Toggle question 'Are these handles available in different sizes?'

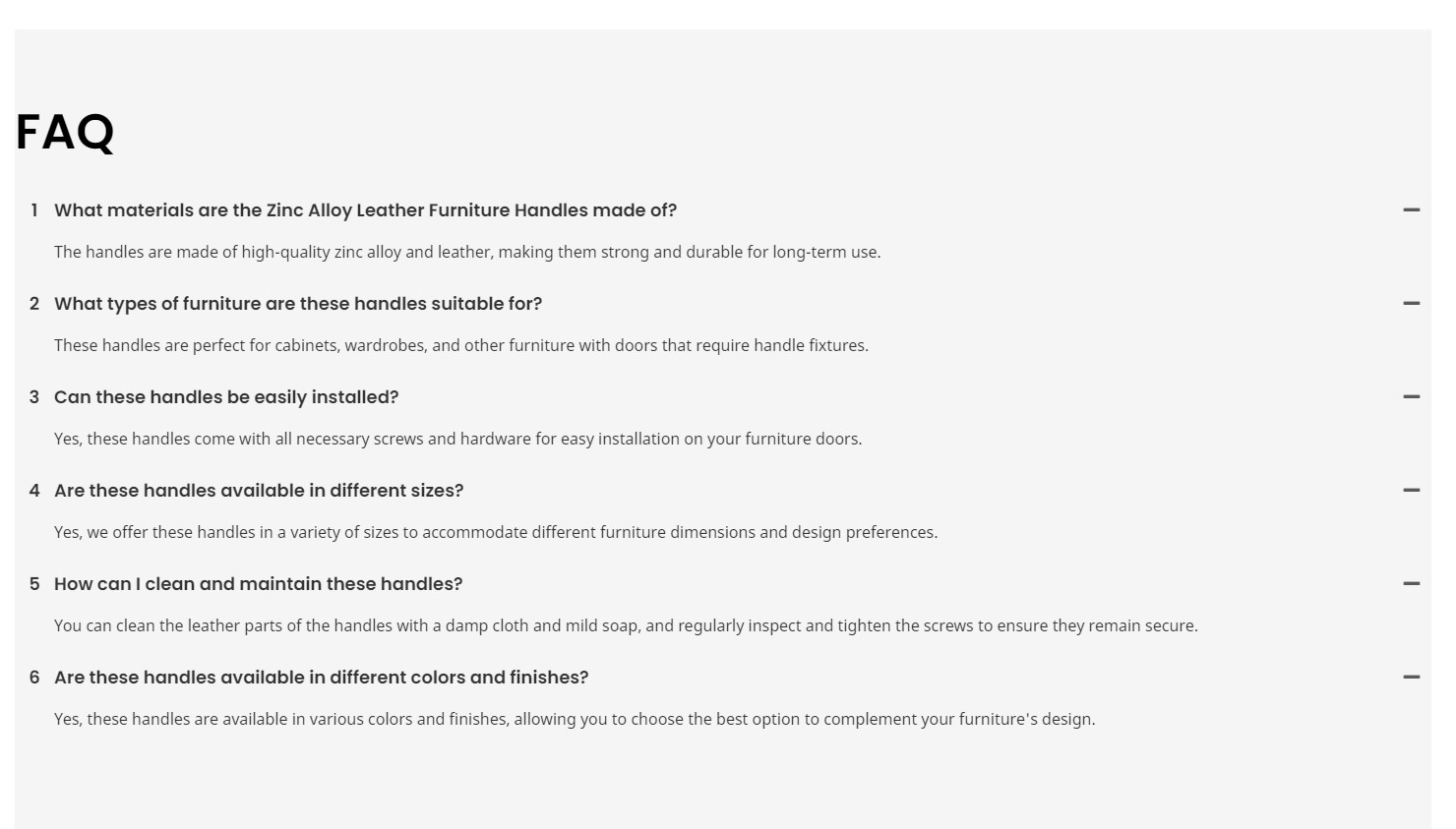[259, 491]
